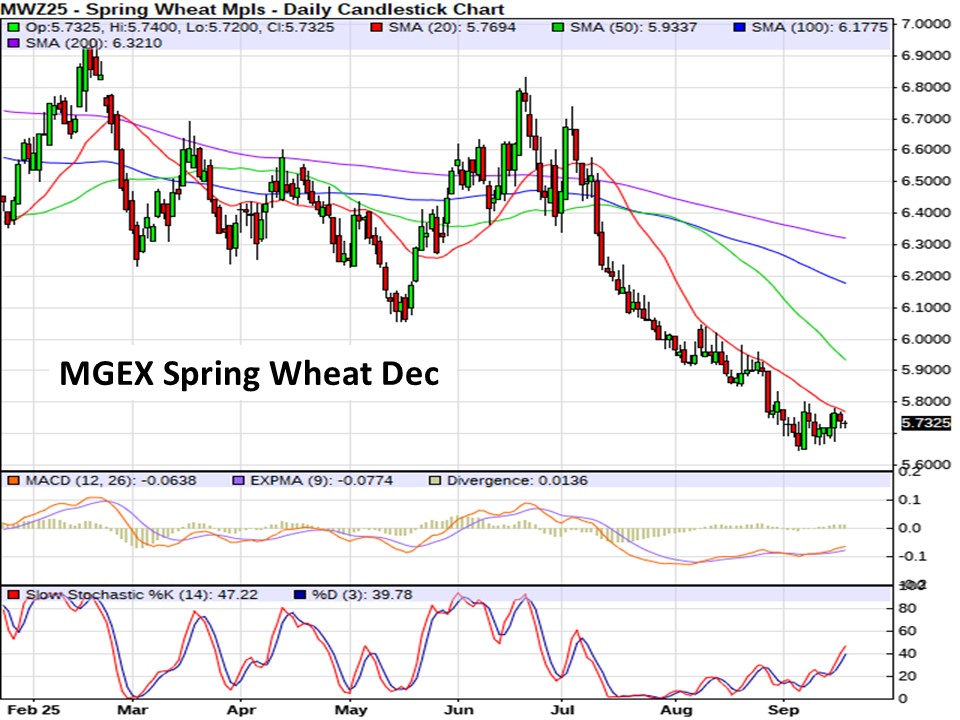The height and width of the screenshot is (720, 960).
Task: Click the purple EXPMA (9) legend swatch
Action: (239, 481)
